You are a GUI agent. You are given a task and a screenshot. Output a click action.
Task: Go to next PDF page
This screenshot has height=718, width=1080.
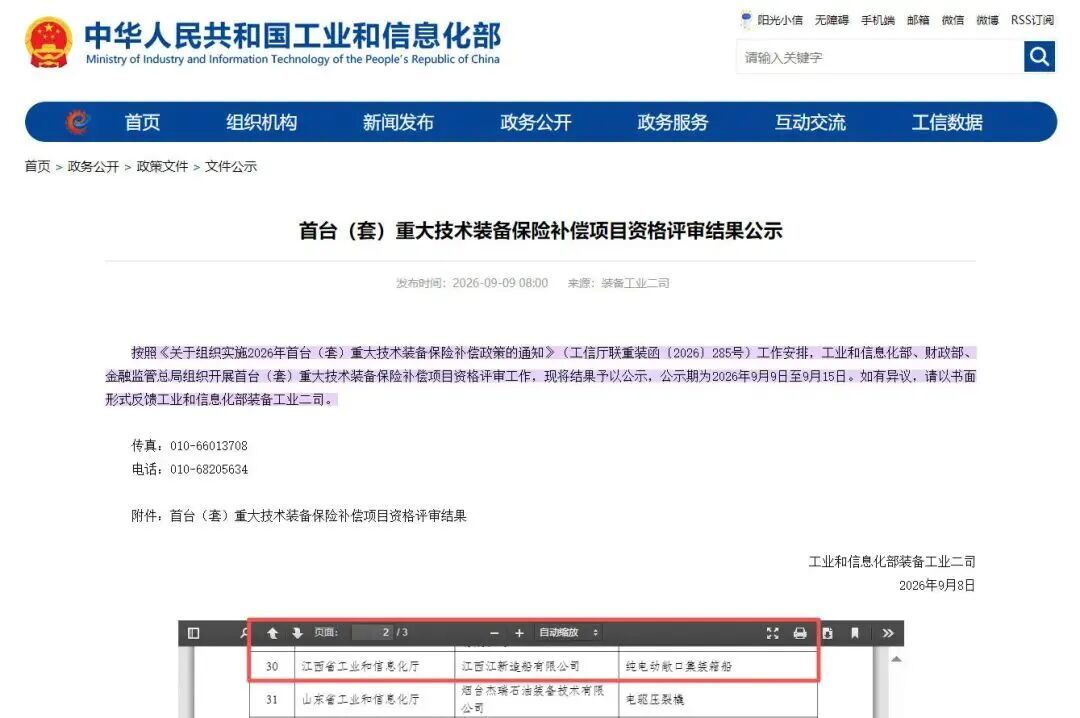[x=298, y=633]
